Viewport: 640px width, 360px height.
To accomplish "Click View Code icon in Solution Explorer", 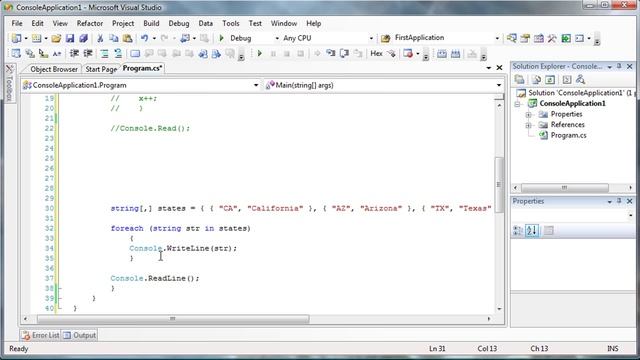I will [567, 80].
